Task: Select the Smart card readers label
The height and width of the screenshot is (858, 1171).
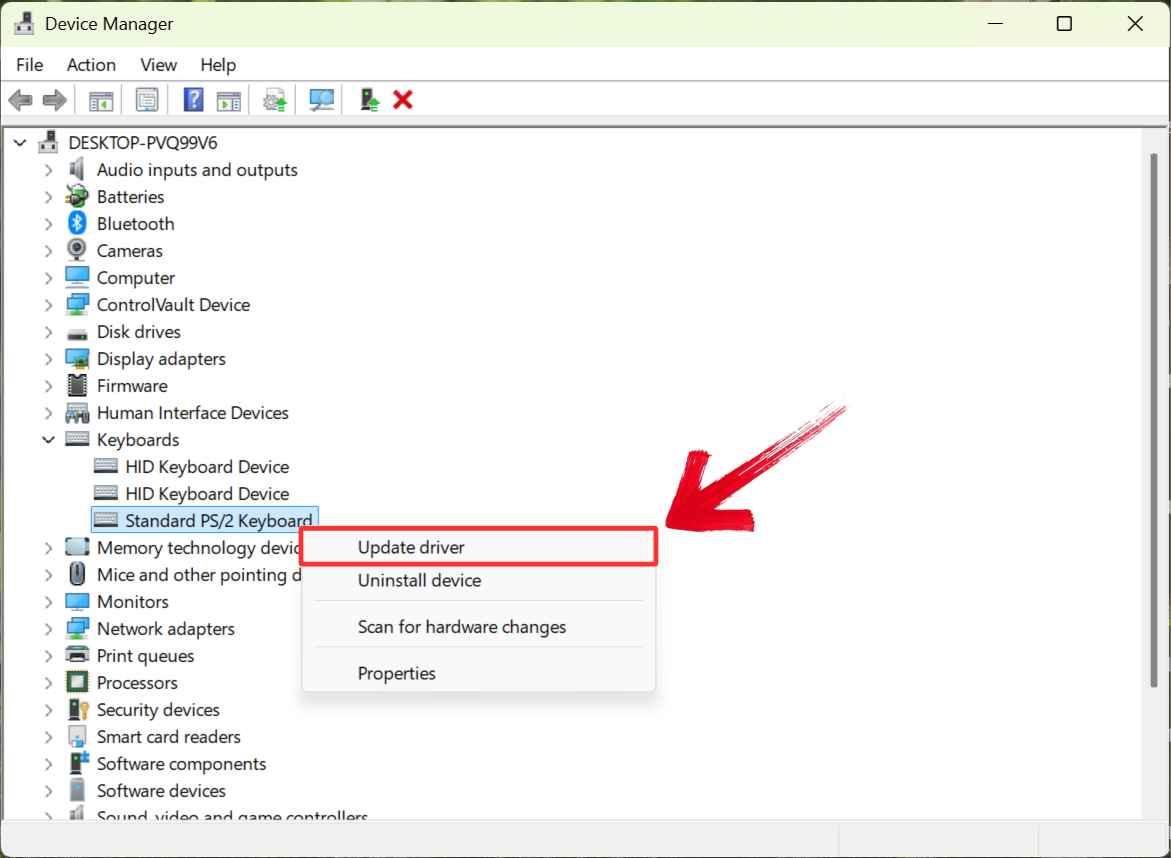Action: coord(169,736)
